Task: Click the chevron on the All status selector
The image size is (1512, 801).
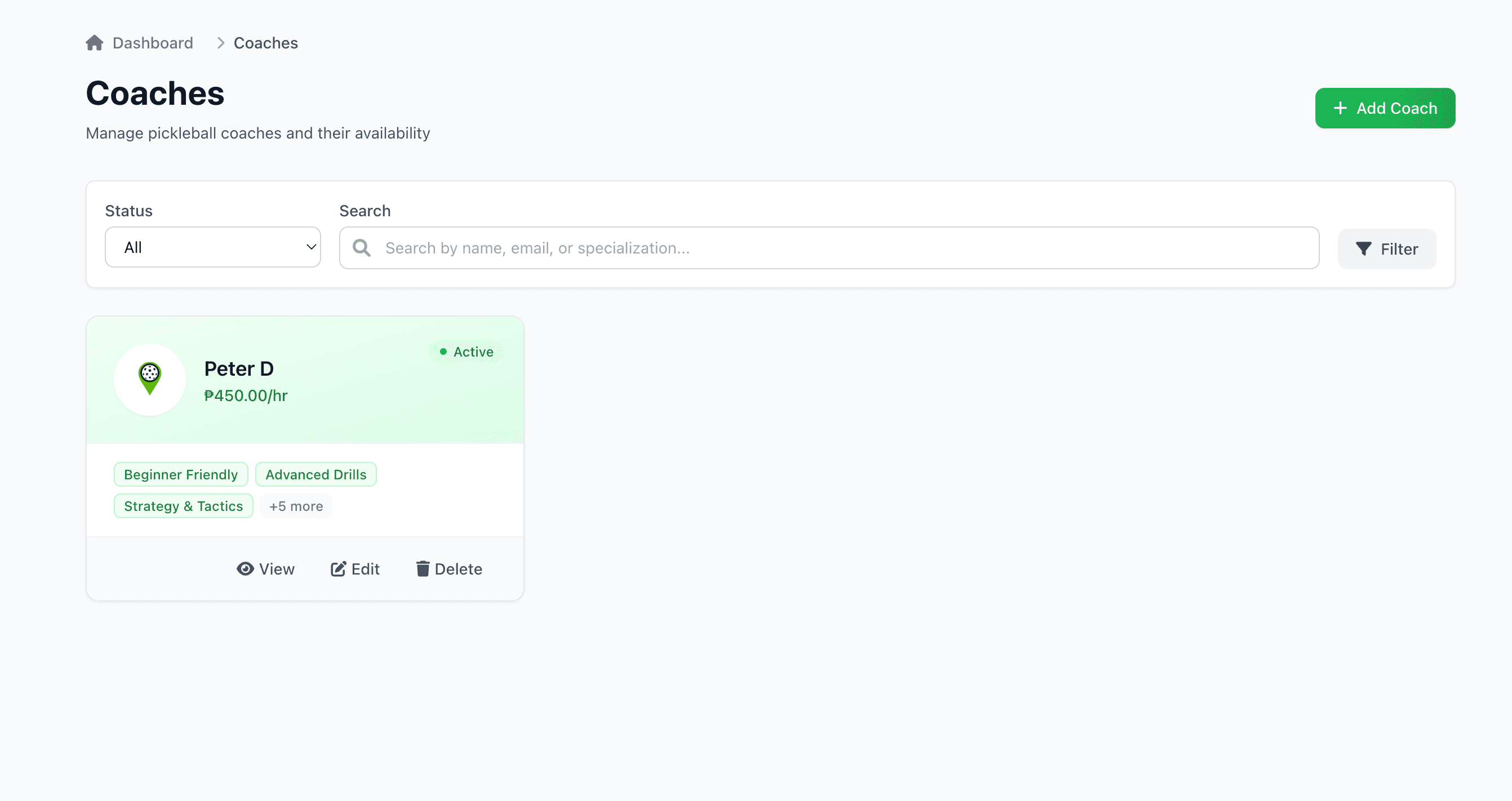Action: pos(311,247)
